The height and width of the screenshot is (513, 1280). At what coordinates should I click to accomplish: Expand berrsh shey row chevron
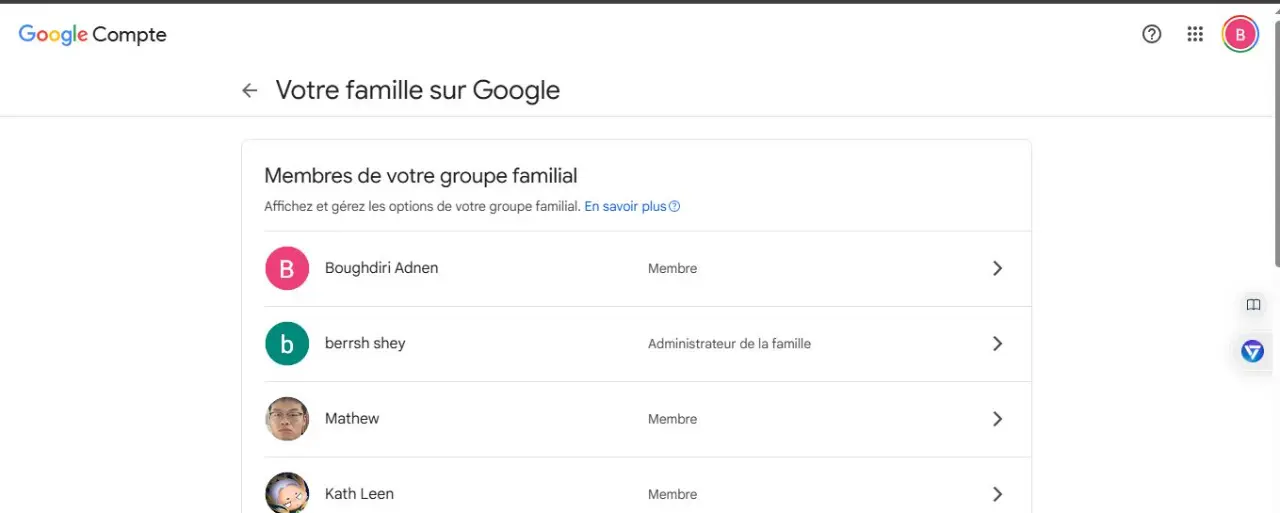click(x=997, y=343)
